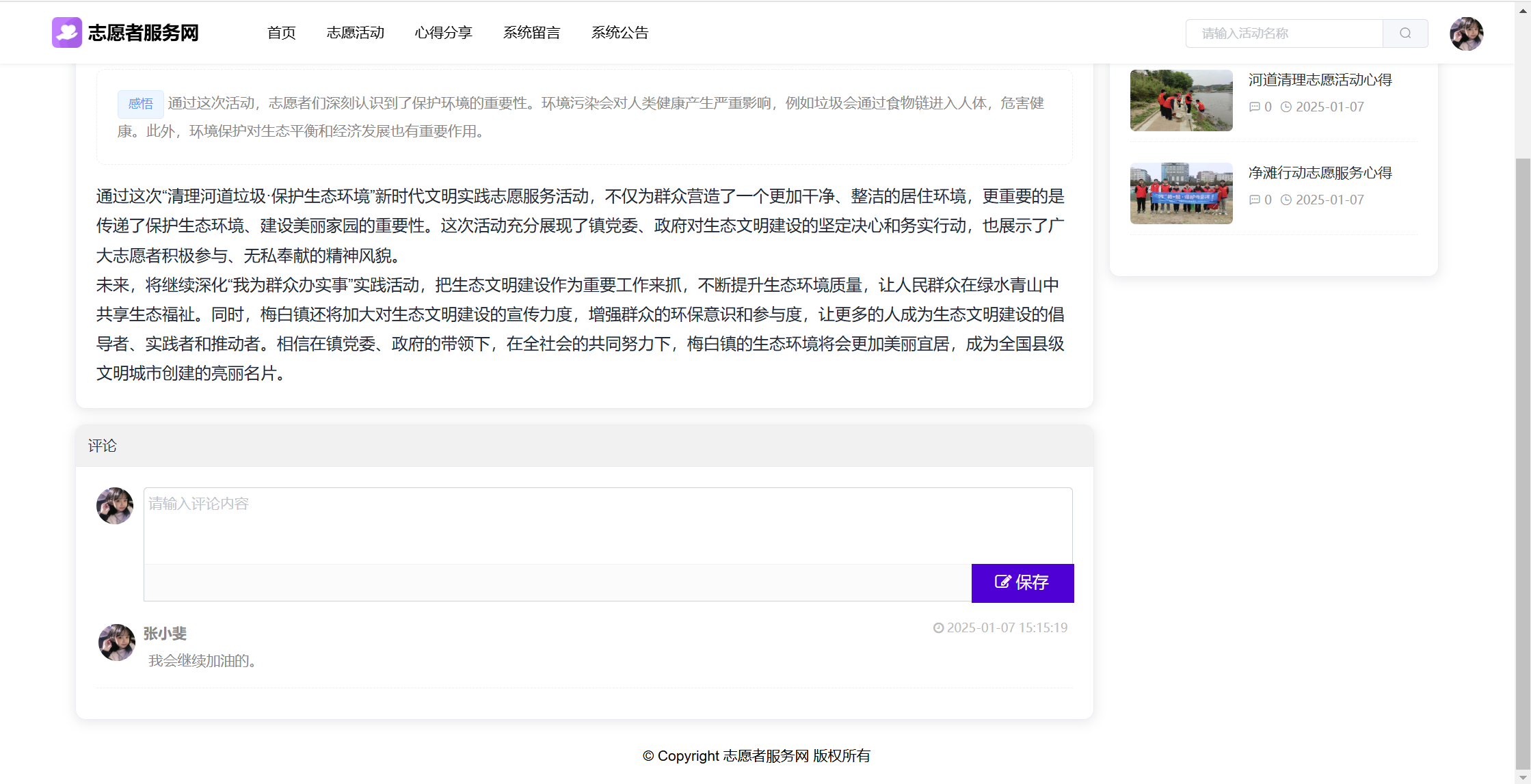Navigate to 心得分享 page

coord(443,33)
